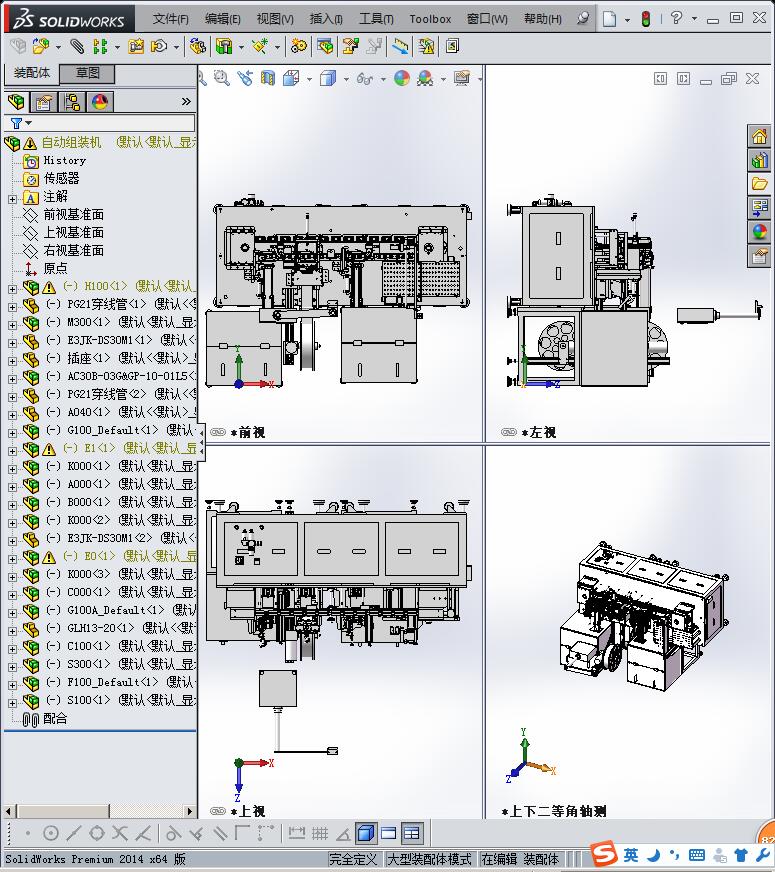Click the link views icon beside *前视
The image size is (775, 872).
[x=218, y=432]
